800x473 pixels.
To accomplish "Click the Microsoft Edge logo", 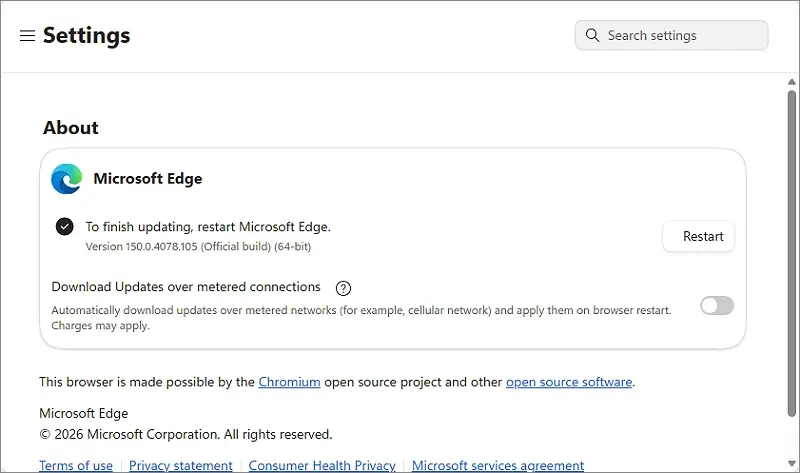I will pyautogui.click(x=67, y=179).
